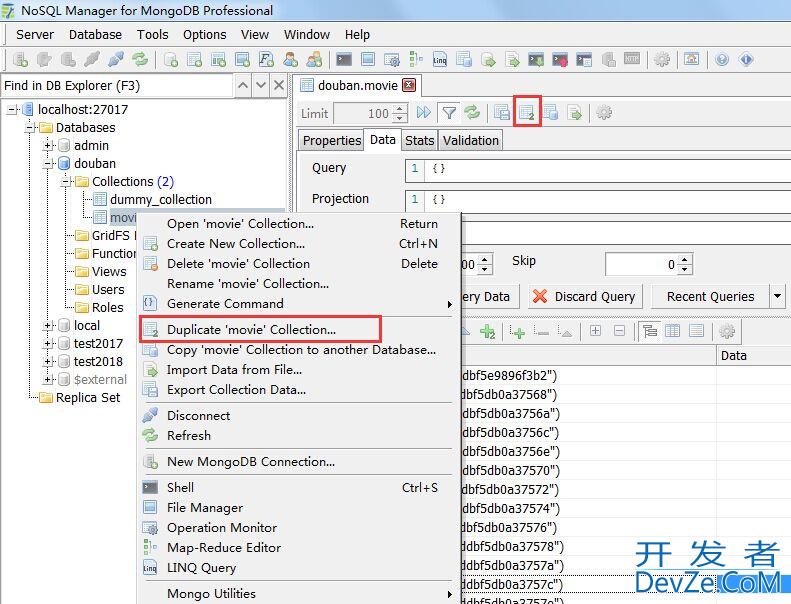Click the Query editor field

click(x=598, y=170)
